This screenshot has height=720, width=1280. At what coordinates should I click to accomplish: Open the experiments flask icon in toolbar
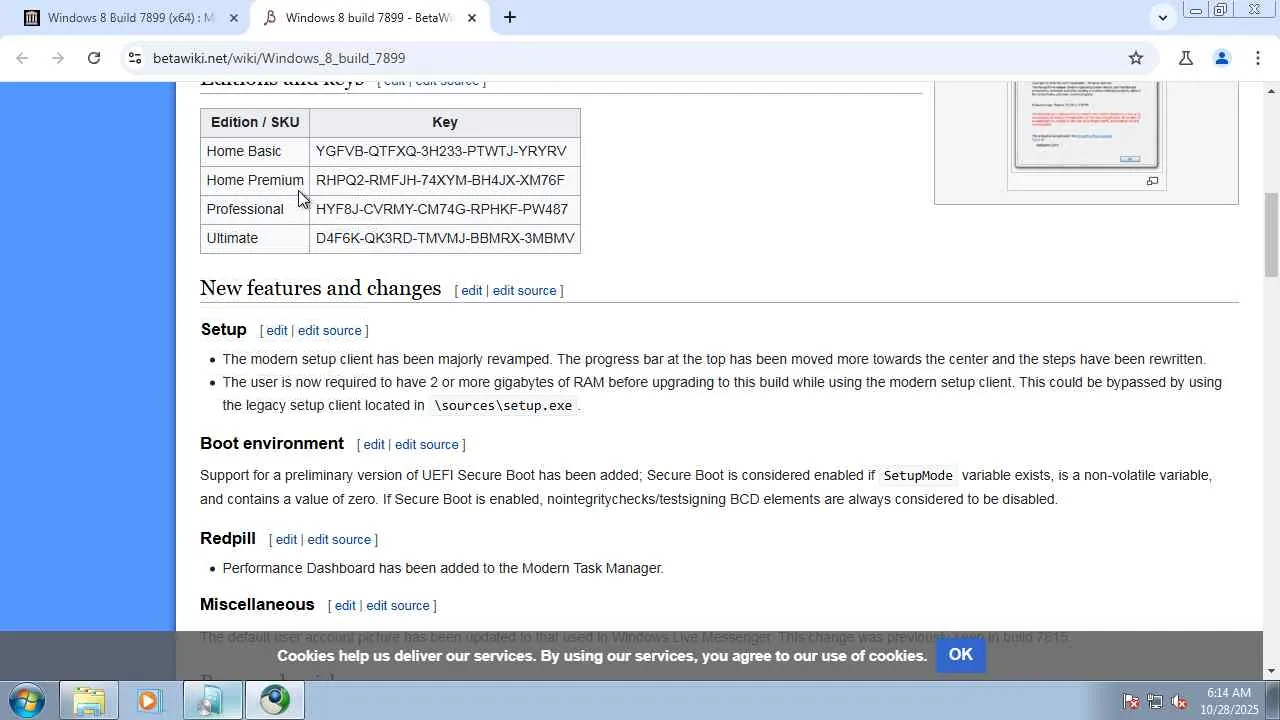pyautogui.click(x=1186, y=58)
